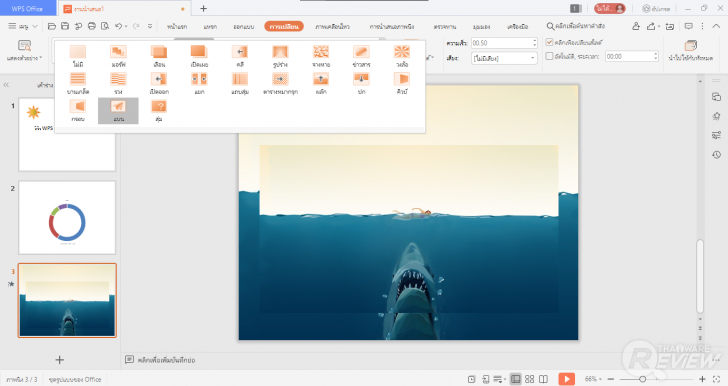Screen dimensions: 728x386
Task: Select the 'None' (ไม่มี) transition
Action: (78, 56)
